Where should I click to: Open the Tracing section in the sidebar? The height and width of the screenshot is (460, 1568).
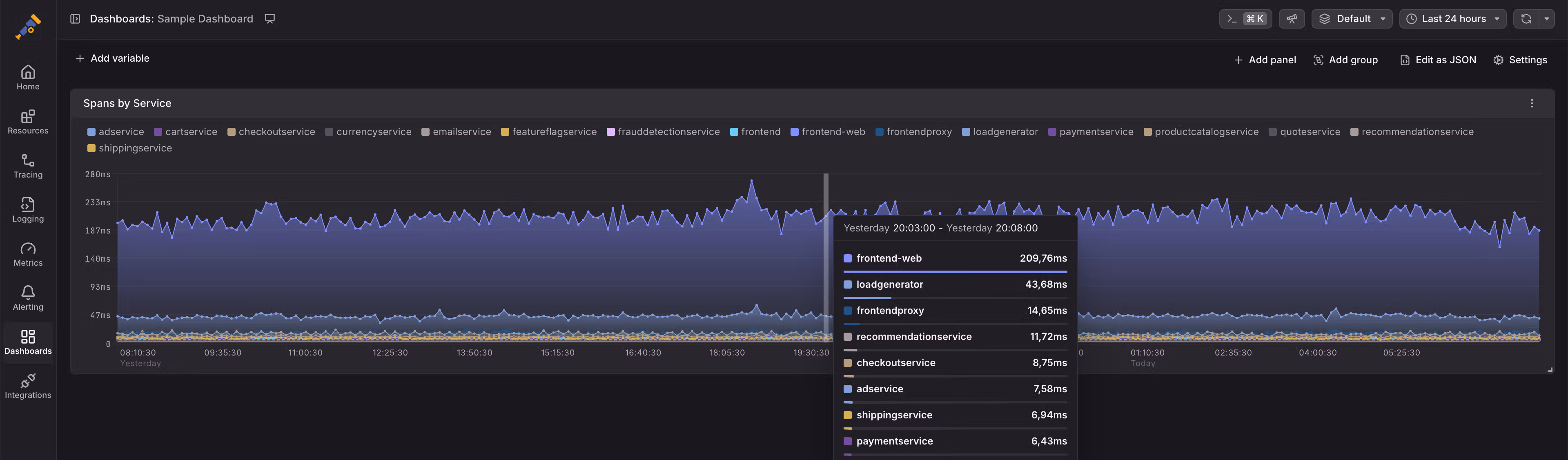(28, 165)
